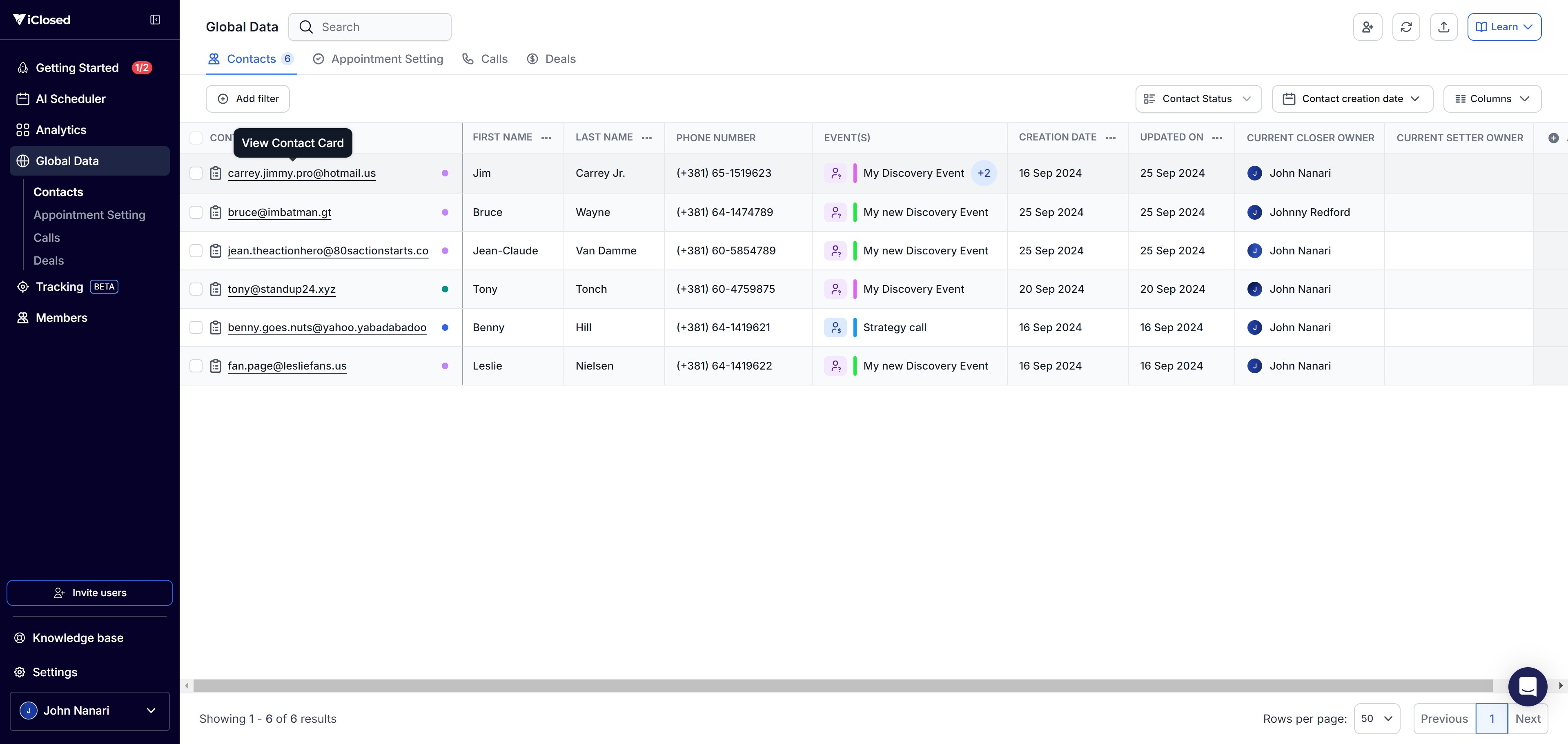
Task: Expand the Columns dropdown
Action: [x=1491, y=99]
